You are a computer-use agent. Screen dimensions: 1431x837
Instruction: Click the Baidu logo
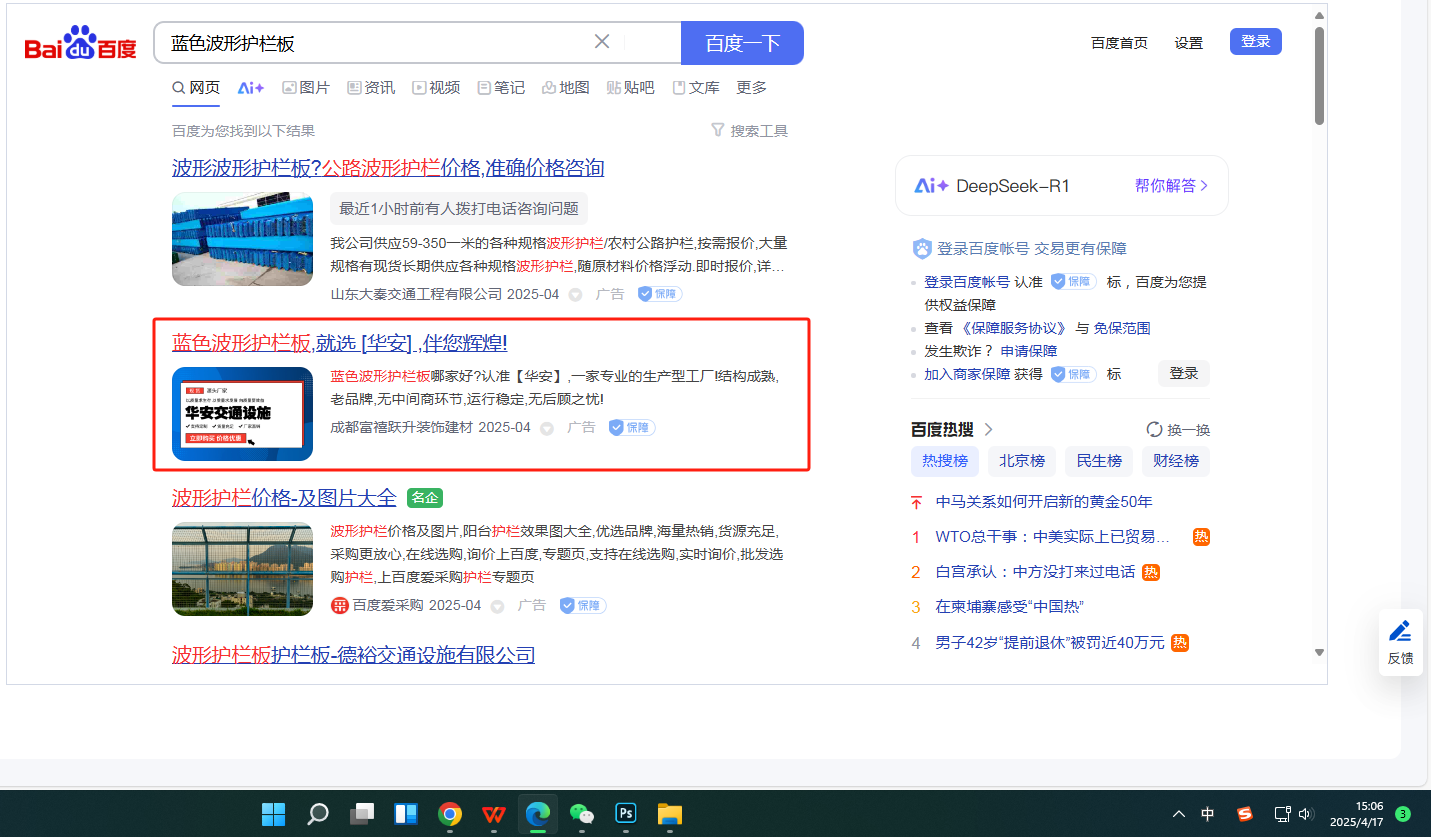[x=80, y=44]
